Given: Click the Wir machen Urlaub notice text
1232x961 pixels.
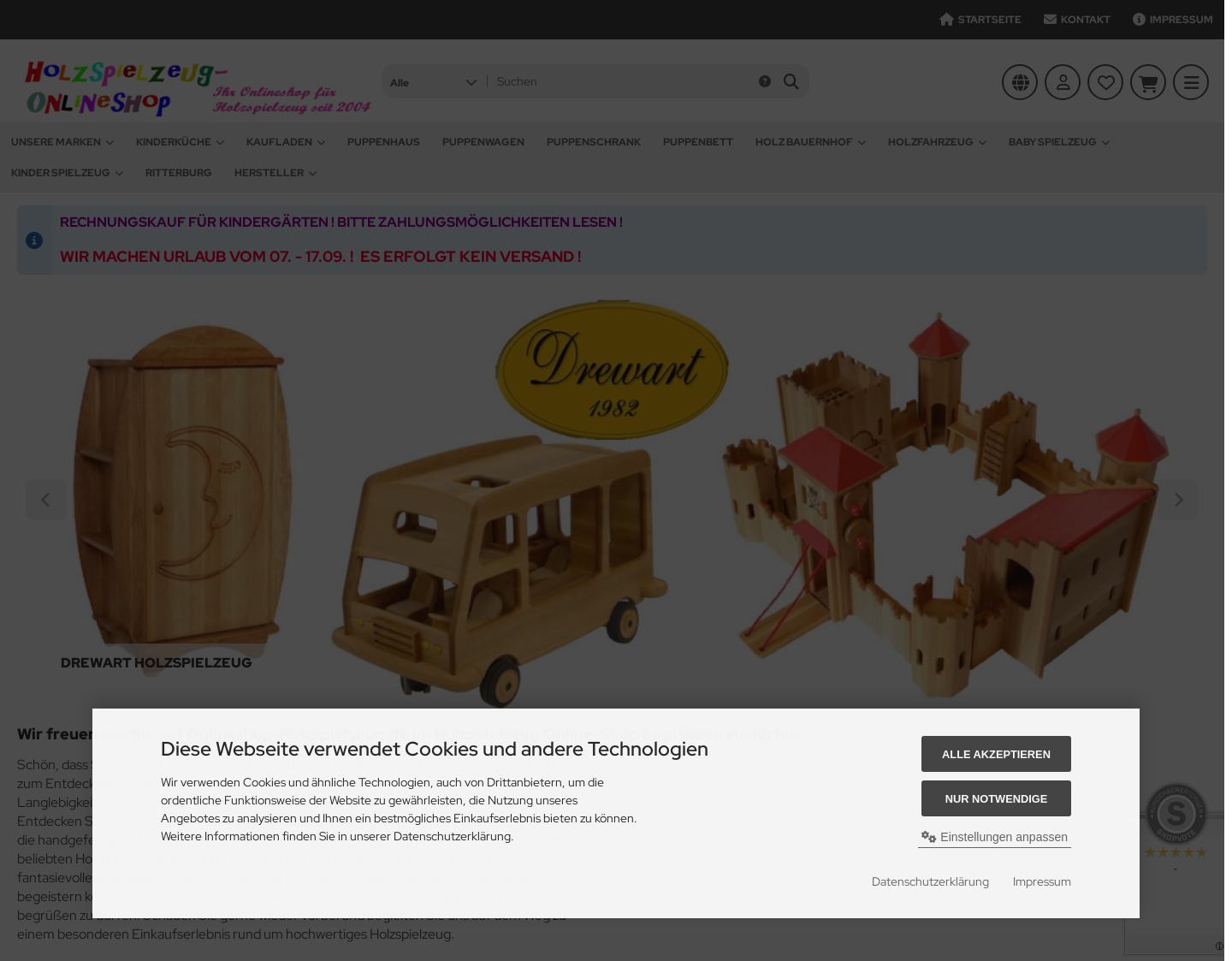Looking at the screenshot, I should coord(321,256).
